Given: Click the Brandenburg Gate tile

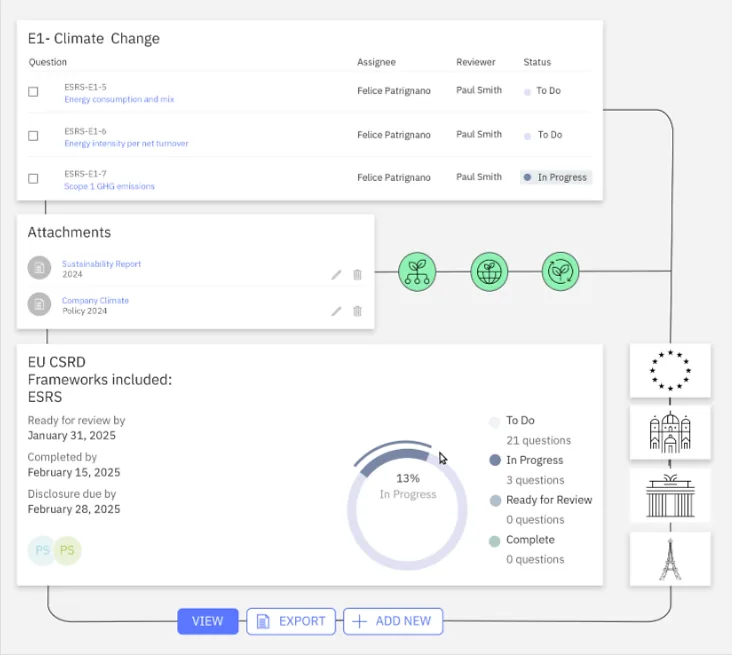Looking at the screenshot, I should tap(670, 495).
